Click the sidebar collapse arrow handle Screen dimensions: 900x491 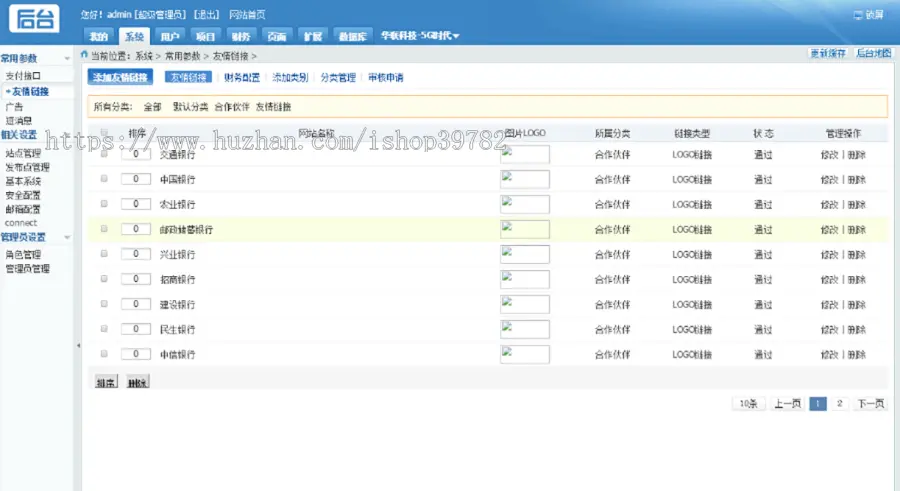pyautogui.click(x=79, y=346)
